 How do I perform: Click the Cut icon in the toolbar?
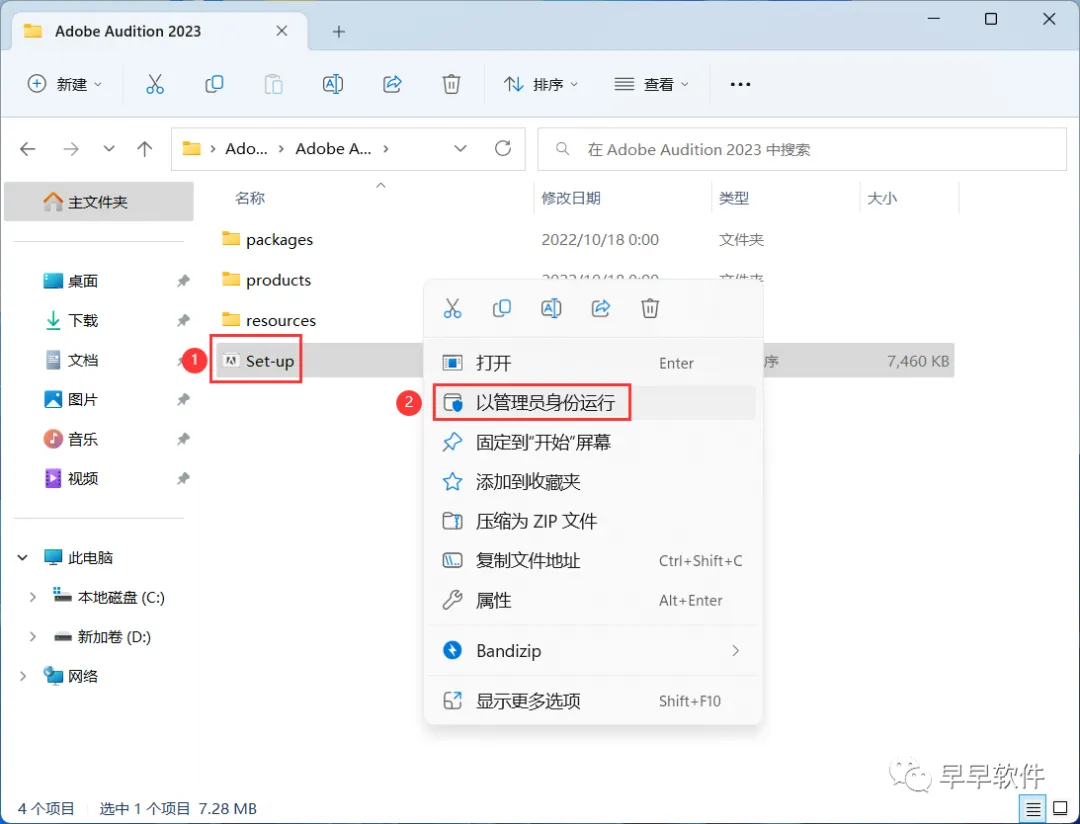click(x=155, y=84)
